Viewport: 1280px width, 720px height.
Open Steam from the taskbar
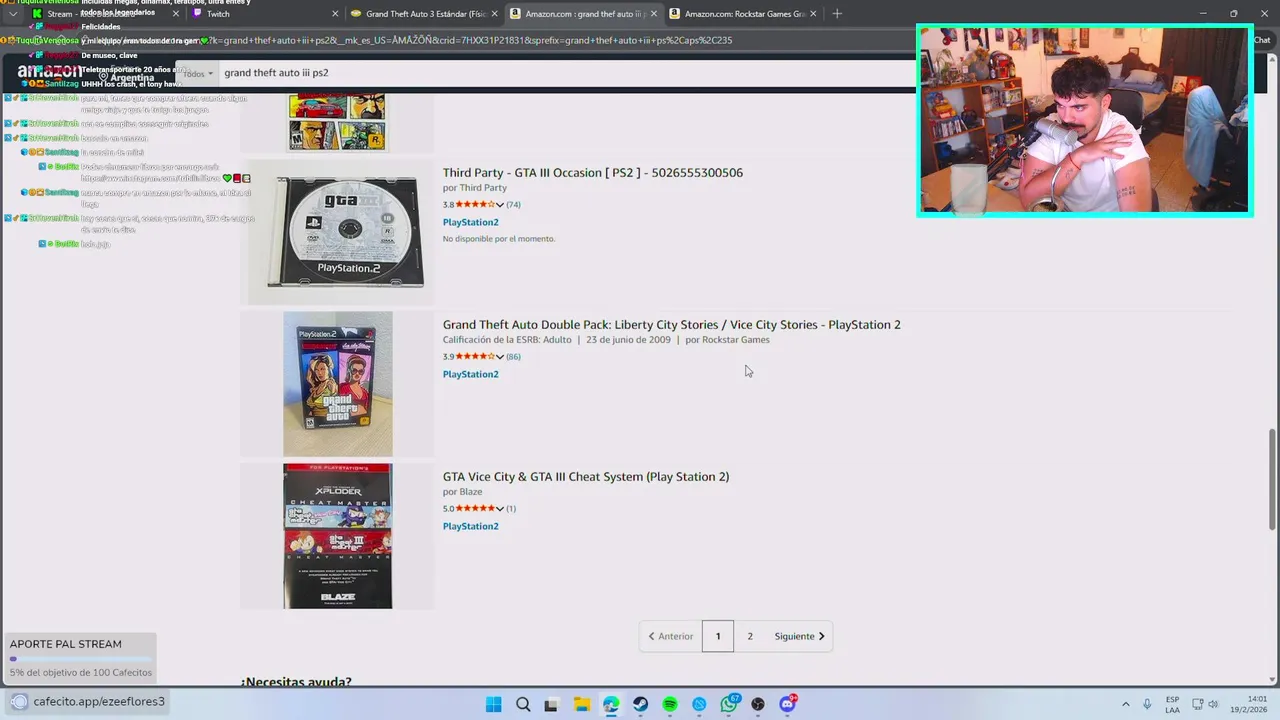click(x=640, y=704)
